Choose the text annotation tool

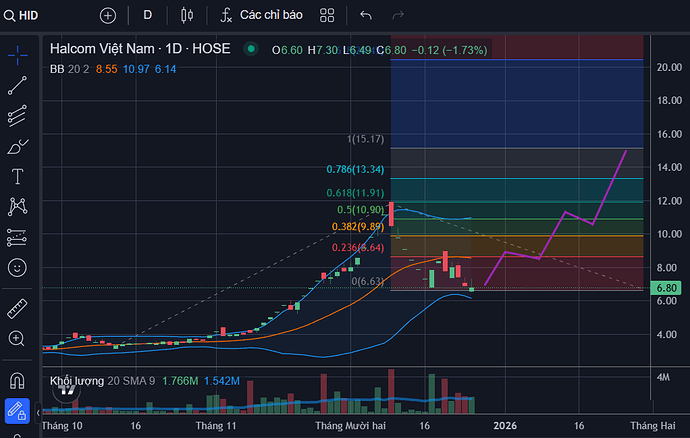(17, 177)
